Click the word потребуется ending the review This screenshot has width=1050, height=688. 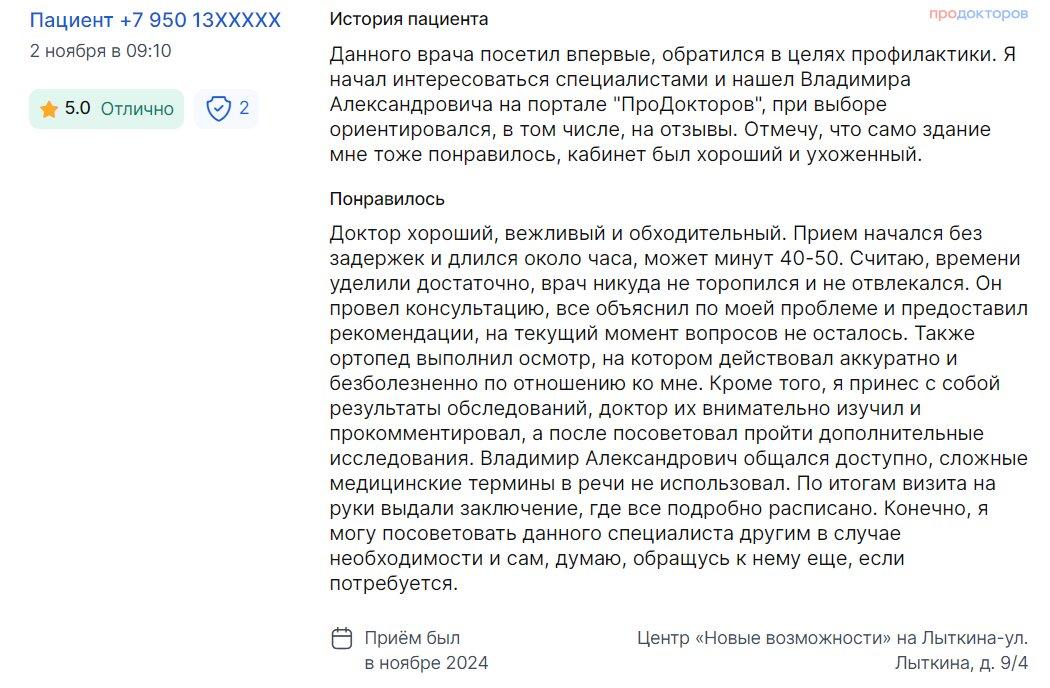394,583
